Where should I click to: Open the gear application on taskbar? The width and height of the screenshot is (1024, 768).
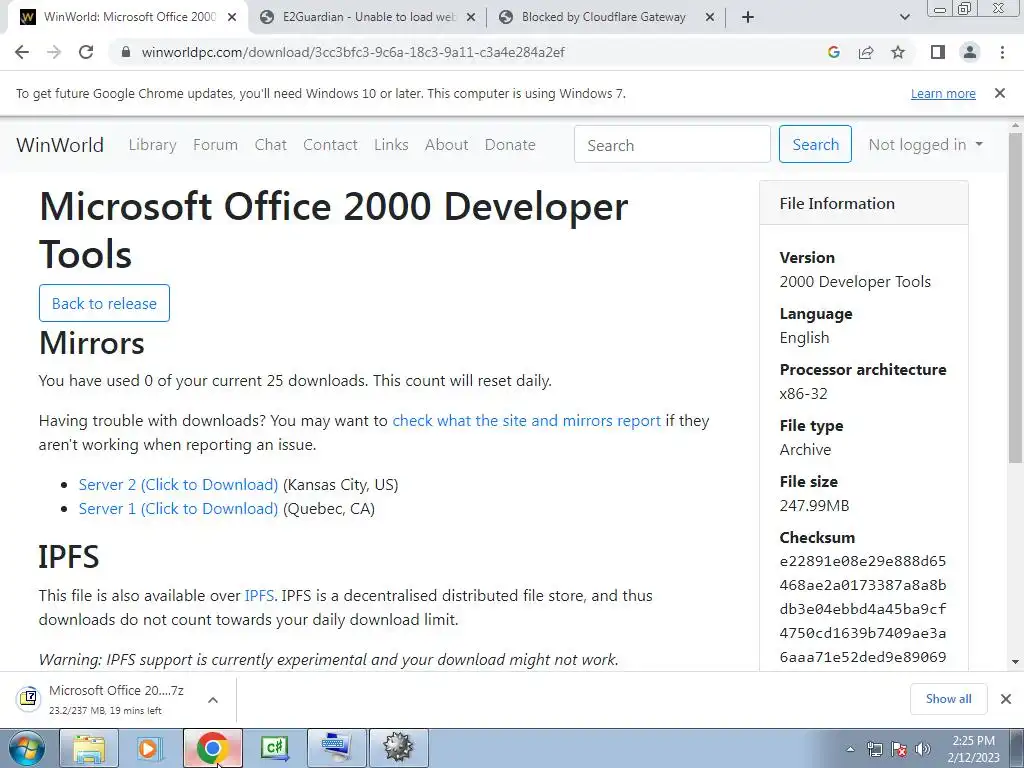pyautogui.click(x=399, y=748)
